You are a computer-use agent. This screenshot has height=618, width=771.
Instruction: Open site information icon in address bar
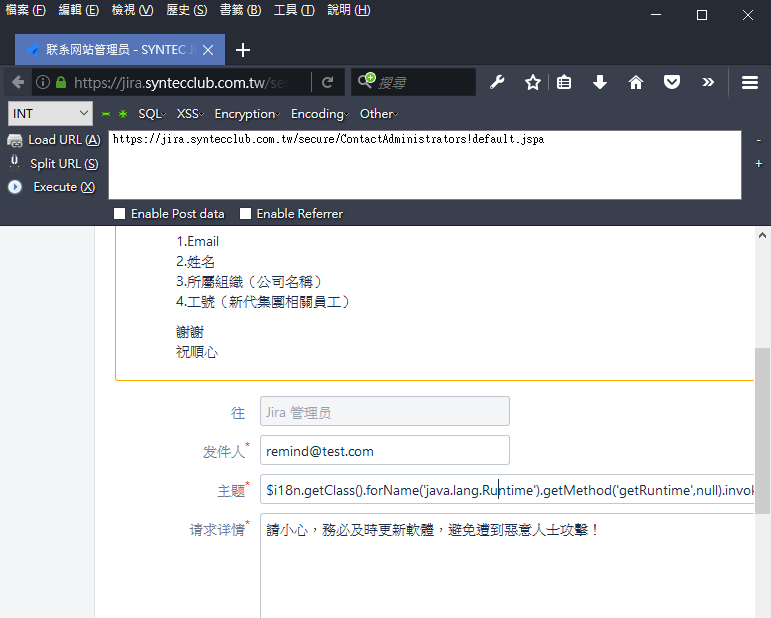43,82
